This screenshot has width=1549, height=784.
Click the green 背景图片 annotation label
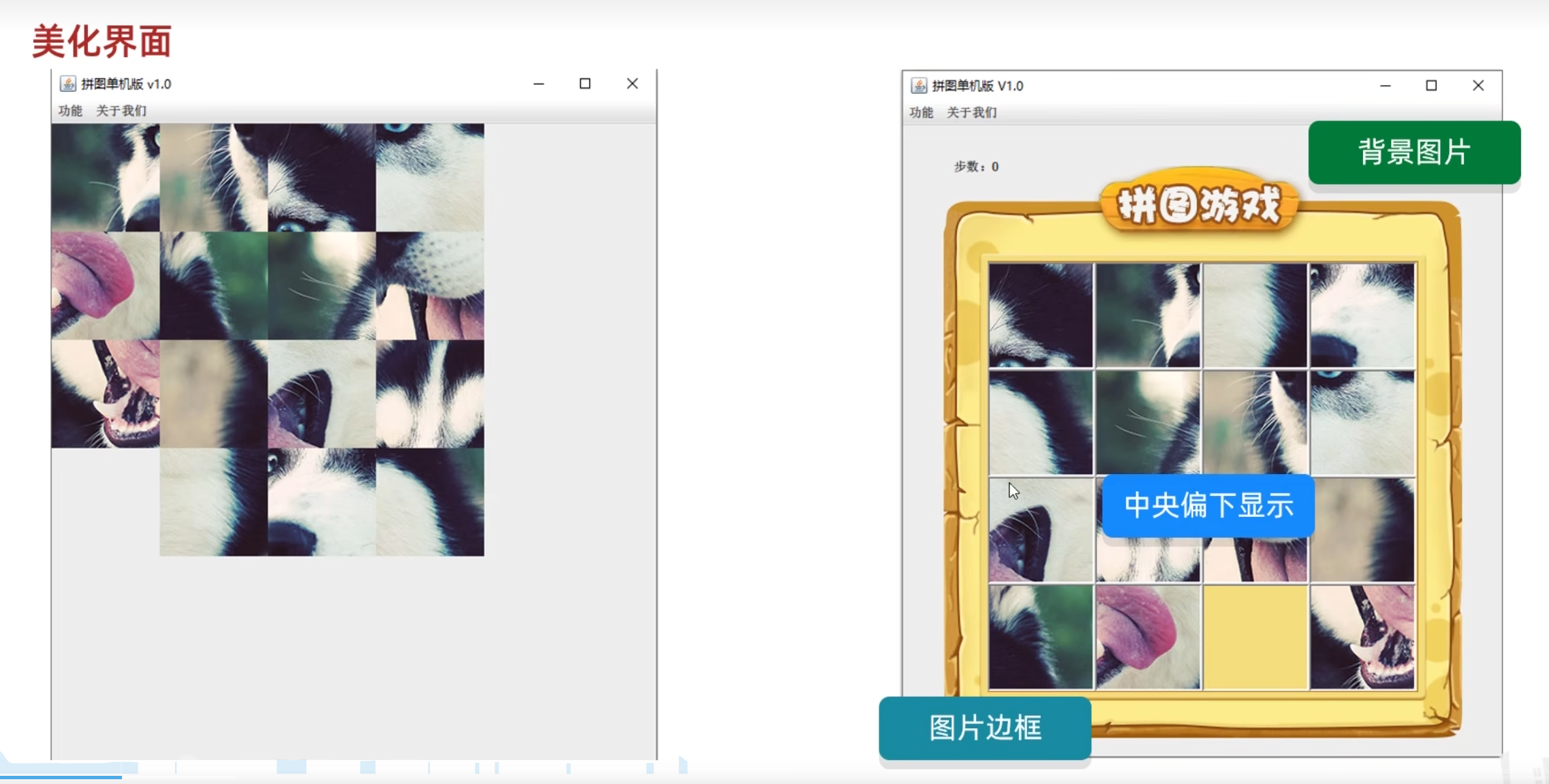(x=1414, y=152)
